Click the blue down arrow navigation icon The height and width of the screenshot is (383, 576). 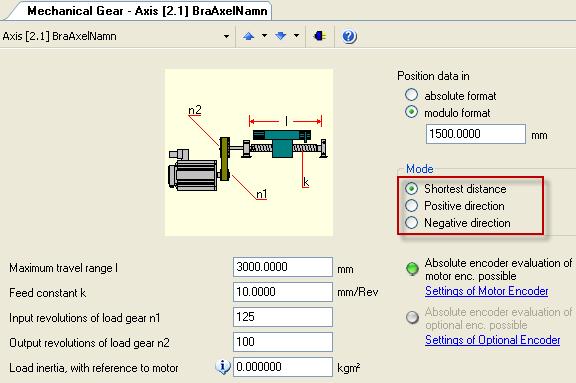point(281,36)
